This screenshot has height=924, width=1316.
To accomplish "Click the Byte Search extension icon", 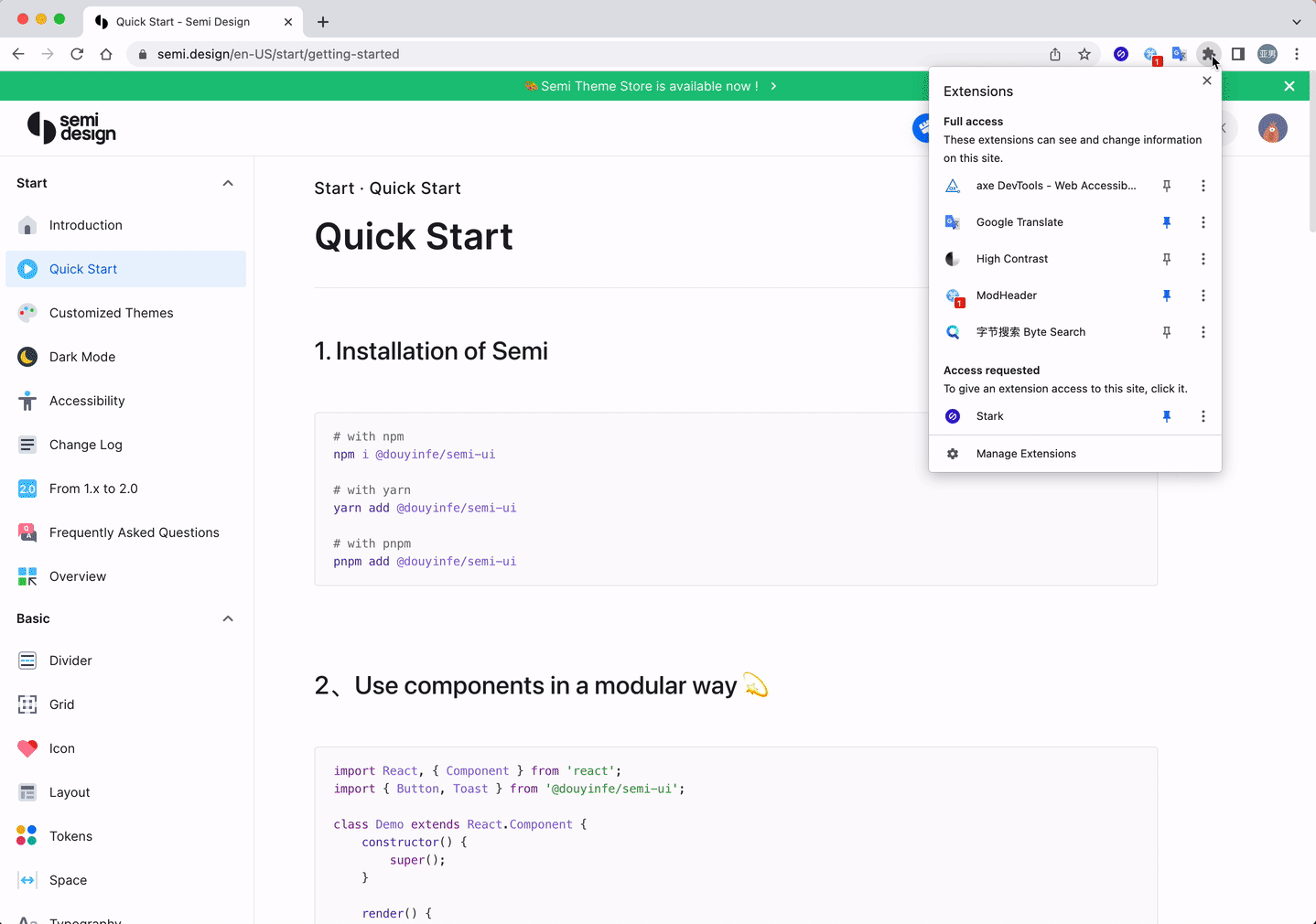I will (x=953, y=332).
